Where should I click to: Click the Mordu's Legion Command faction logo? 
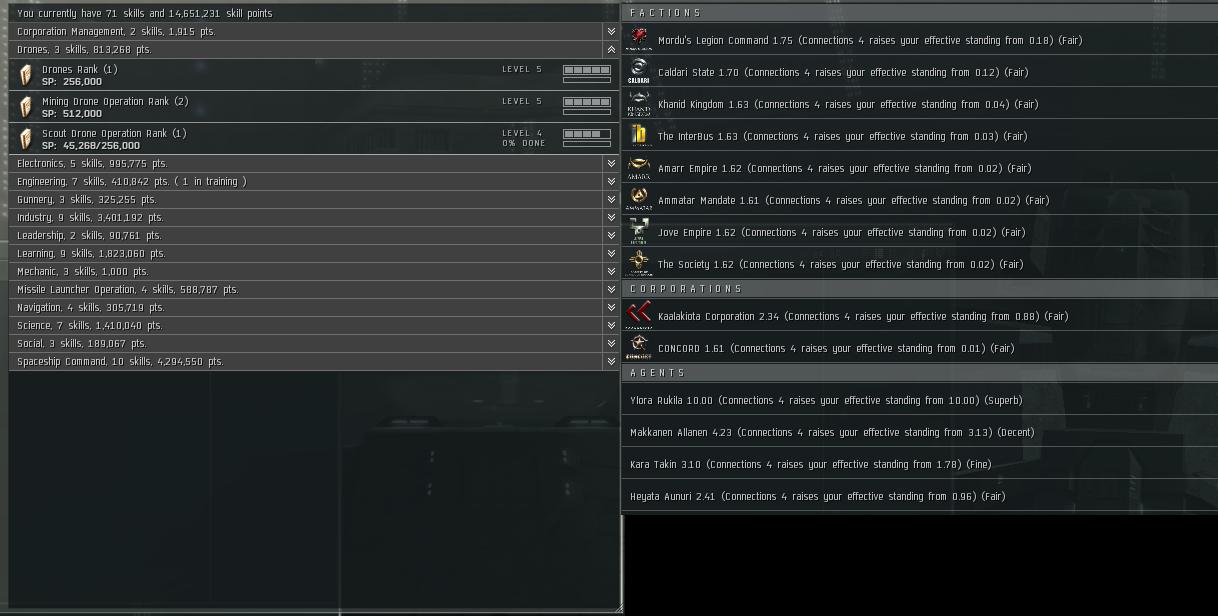pyautogui.click(x=638, y=40)
